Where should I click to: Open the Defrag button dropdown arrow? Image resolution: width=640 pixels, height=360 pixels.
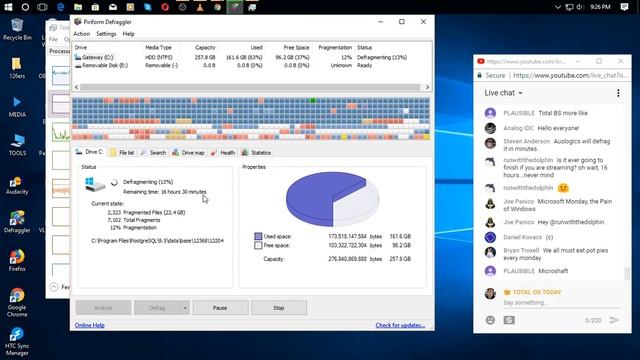point(185,308)
